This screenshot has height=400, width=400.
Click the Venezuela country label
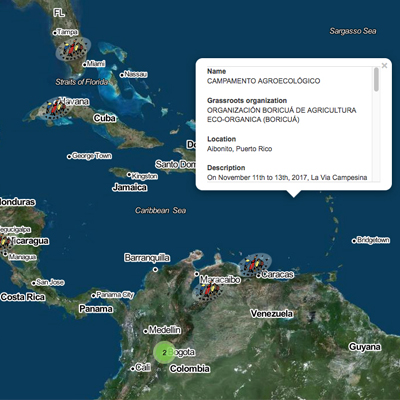pos(272,314)
